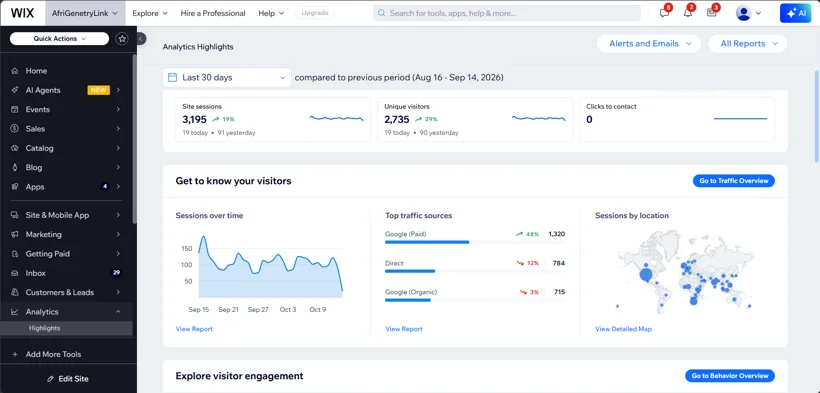Click the Marketing megaphone icon
The image size is (820, 393).
tap(15, 234)
